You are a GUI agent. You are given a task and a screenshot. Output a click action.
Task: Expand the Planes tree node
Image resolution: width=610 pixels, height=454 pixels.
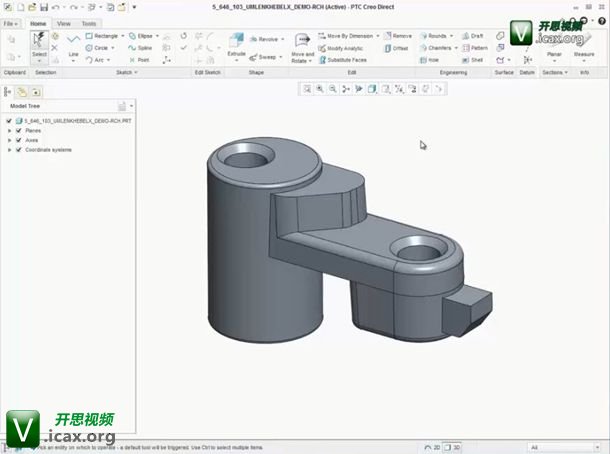[9, 131]
